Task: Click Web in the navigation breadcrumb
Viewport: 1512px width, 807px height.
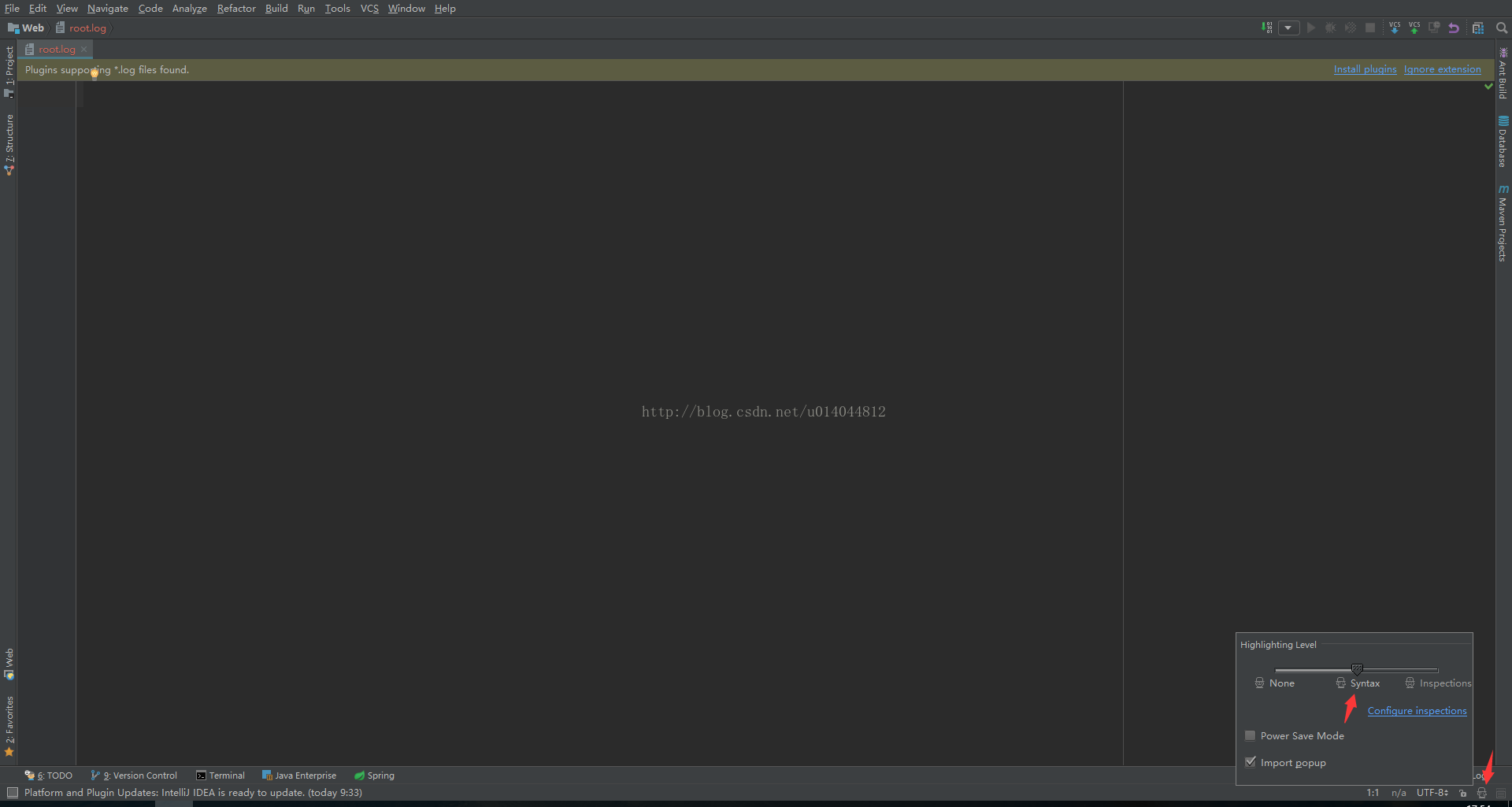Action: [x=26, y=28]
